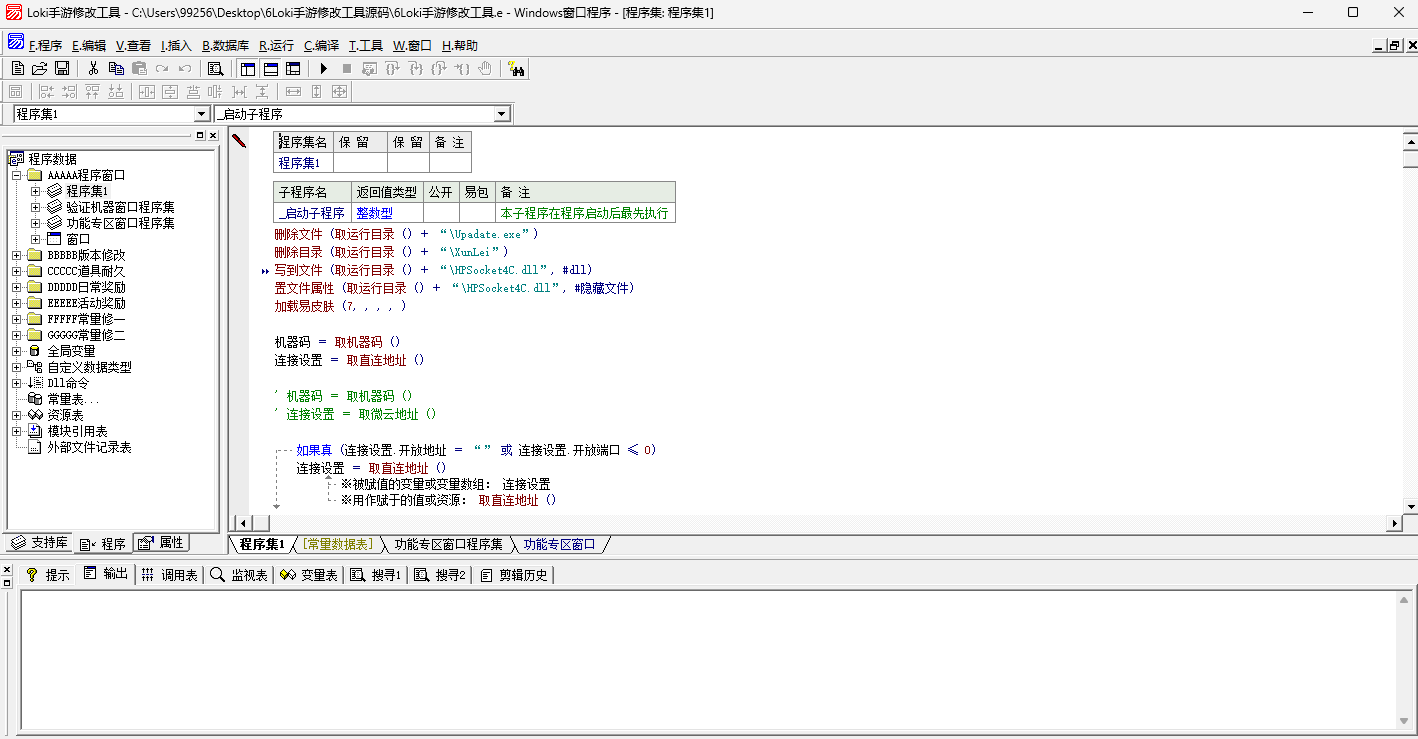The width and height of the screenshot is (1418, 739).
Task: Run the program with play icon
Action: pyautogui.click(x=323, y=68)
